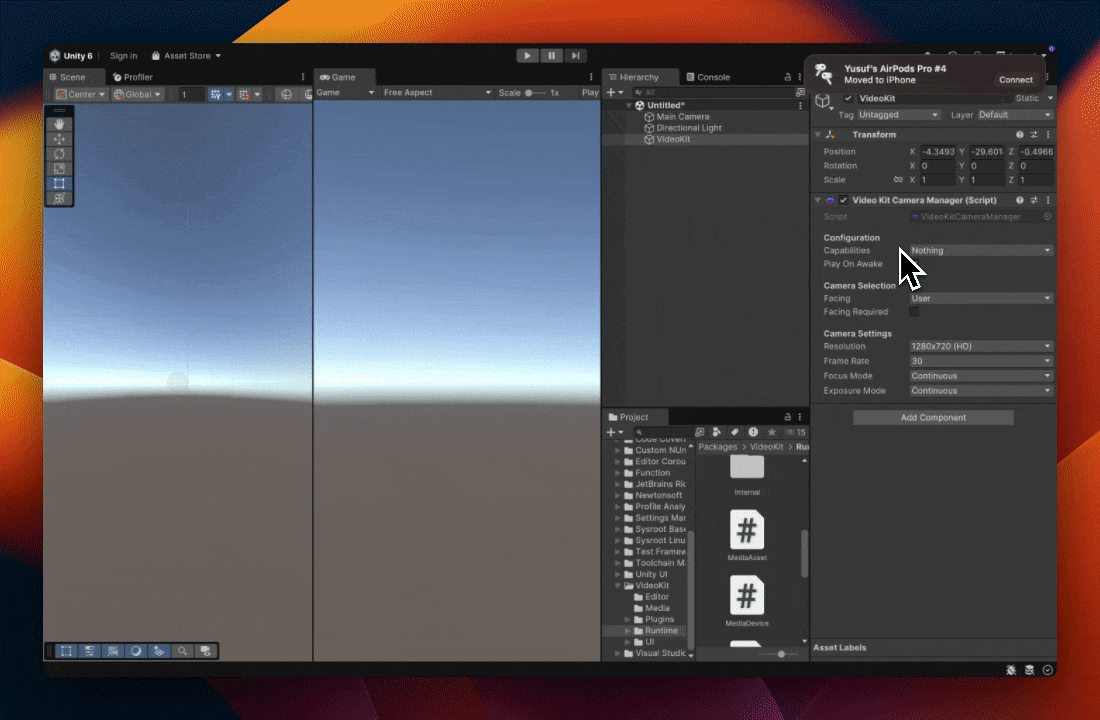The height and width of the screenshot is (720, 1100).
Task: Click Connect on the AirPods notification
Action: pyautogui.click(x=1015, y=80)
